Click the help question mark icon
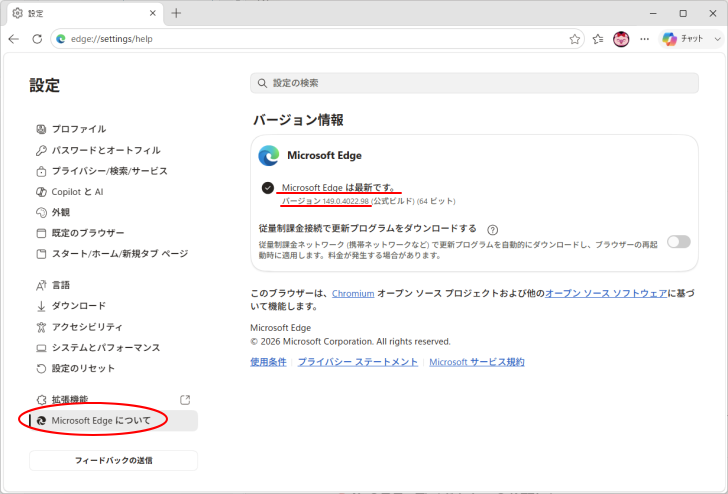The width and height of the screenshot is (728, 494). coord(493,230)
